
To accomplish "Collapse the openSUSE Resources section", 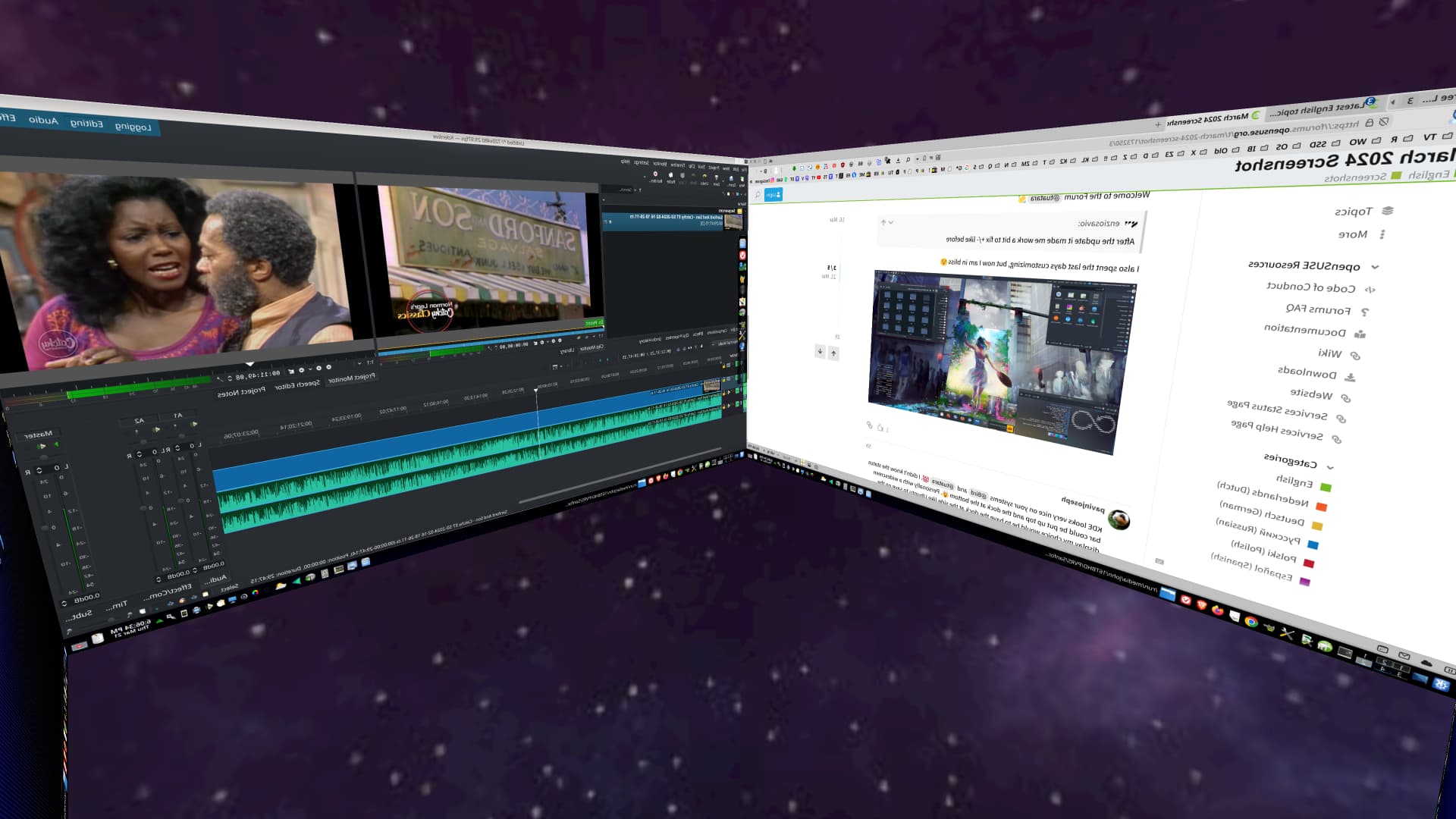I will [x=1375, y=267].
